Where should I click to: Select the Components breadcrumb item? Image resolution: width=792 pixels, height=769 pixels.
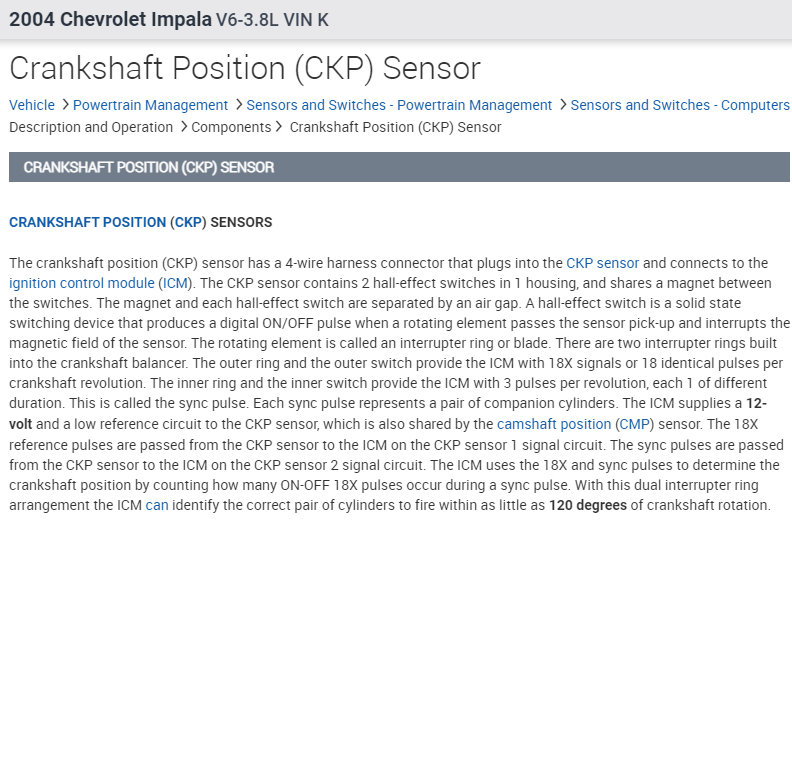pyautogui.click(x=231, y=127)
